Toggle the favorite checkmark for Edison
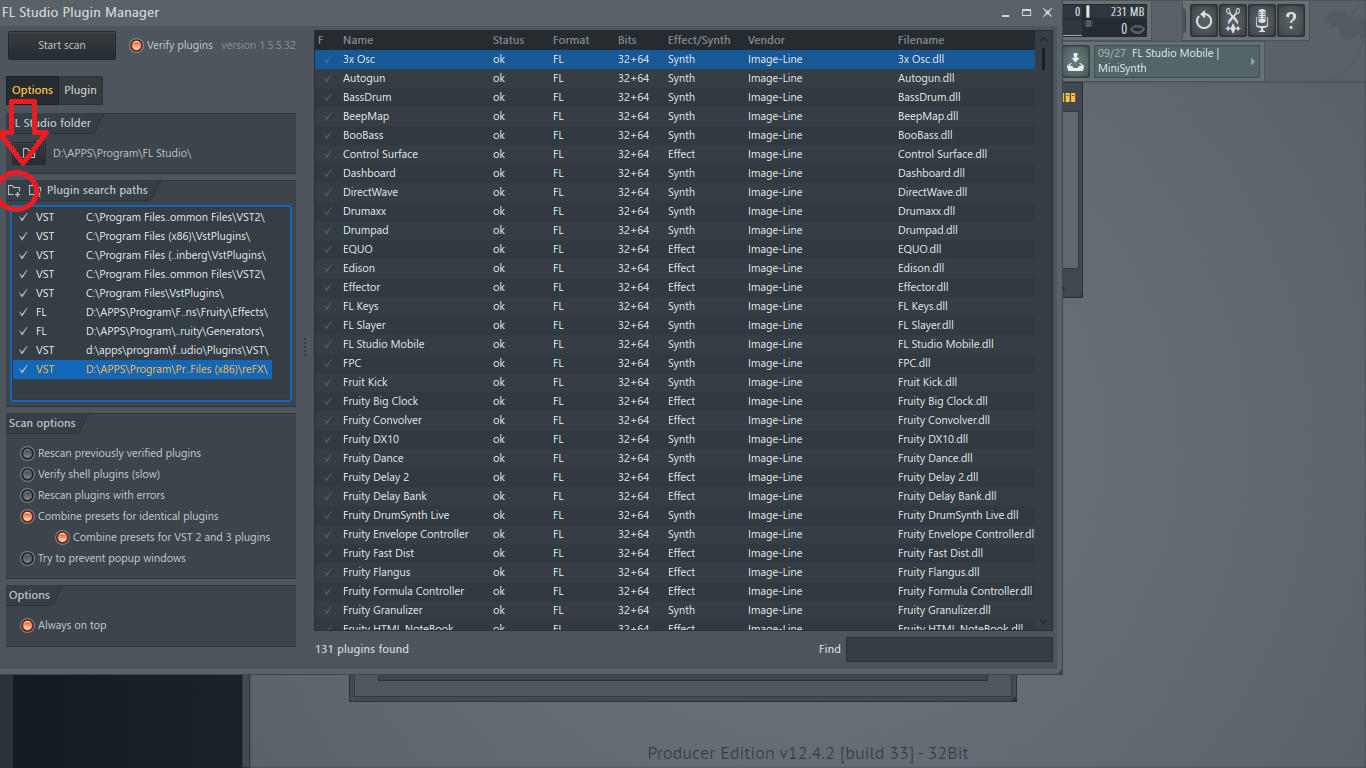Image resolution: width=1366 pixels, height=768 pixels. pyautogui.click(x=326, y=268)
